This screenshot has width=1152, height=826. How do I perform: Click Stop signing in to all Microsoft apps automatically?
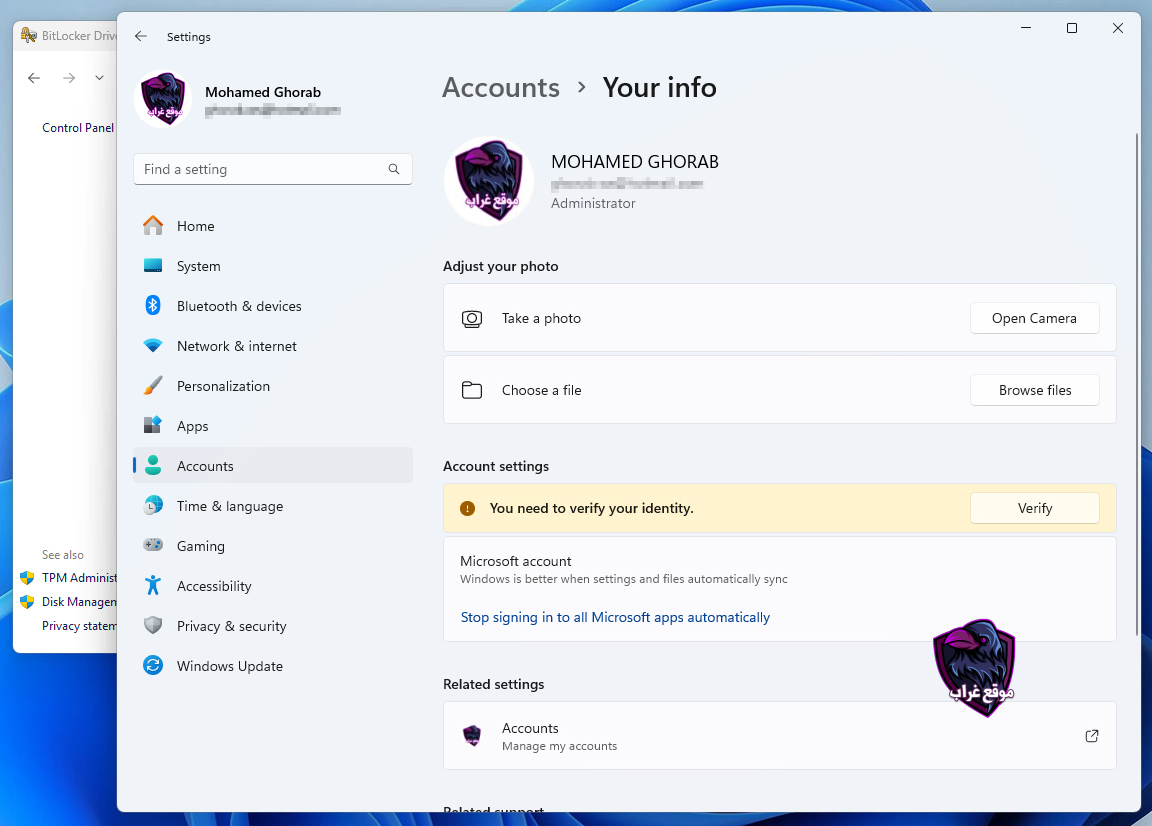coord(615,617)
